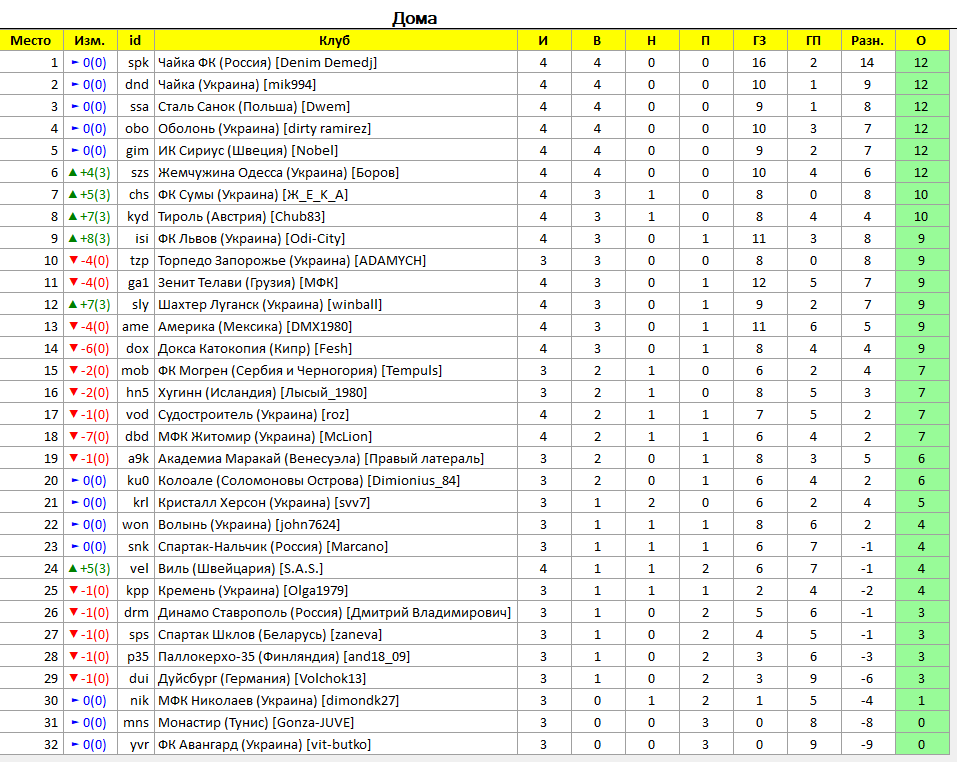Click the id cell 'spk'
This screenshot has width=957, height=762.
click(139, 63)
